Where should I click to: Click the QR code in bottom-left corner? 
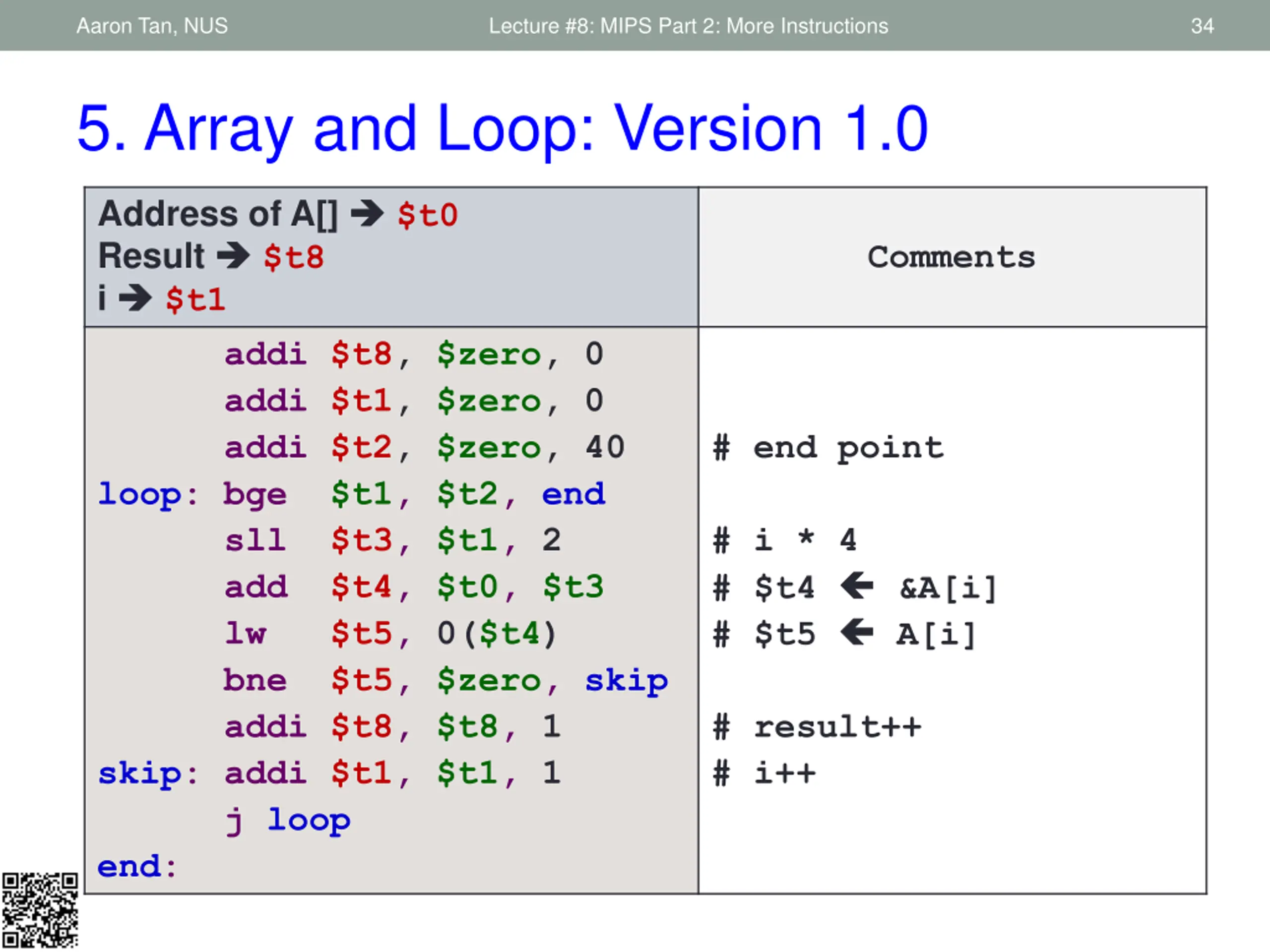click(40, 910)
